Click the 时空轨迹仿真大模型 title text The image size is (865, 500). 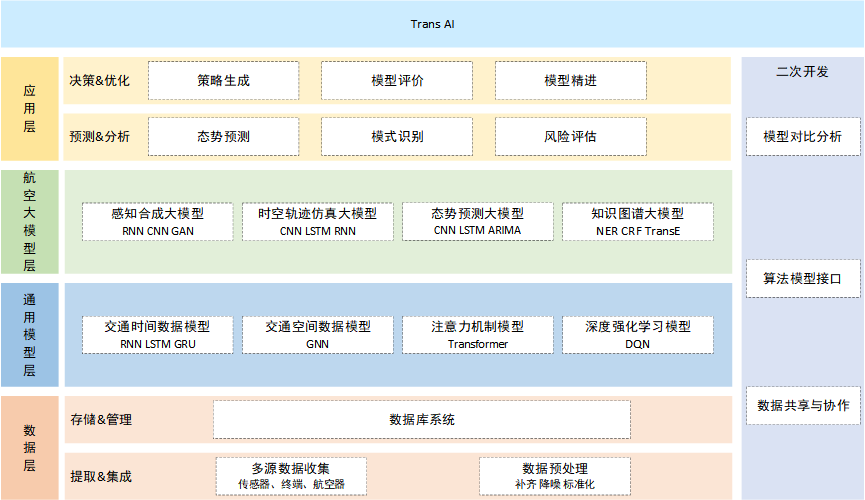pos(317,214)
